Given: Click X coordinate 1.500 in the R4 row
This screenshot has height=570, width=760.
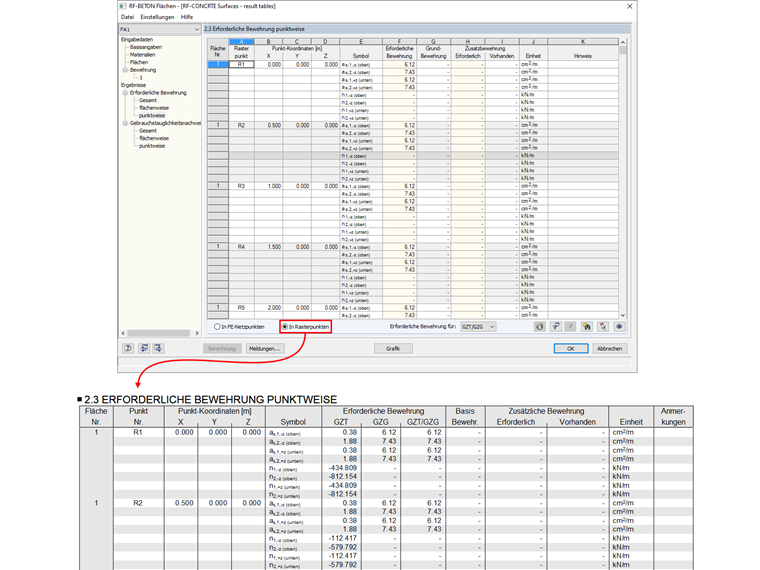Looking at the screenshot, I should click(269, 247).
